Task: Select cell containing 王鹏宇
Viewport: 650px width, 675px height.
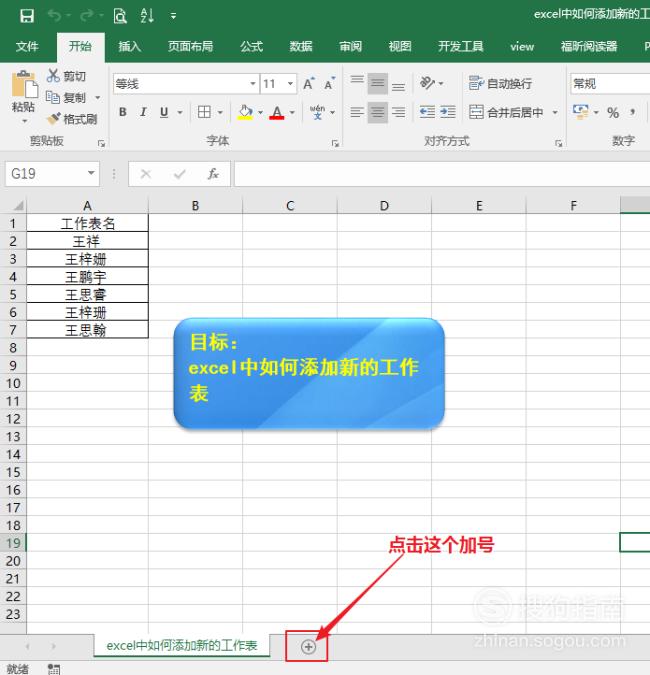Action: pos(87,277)
